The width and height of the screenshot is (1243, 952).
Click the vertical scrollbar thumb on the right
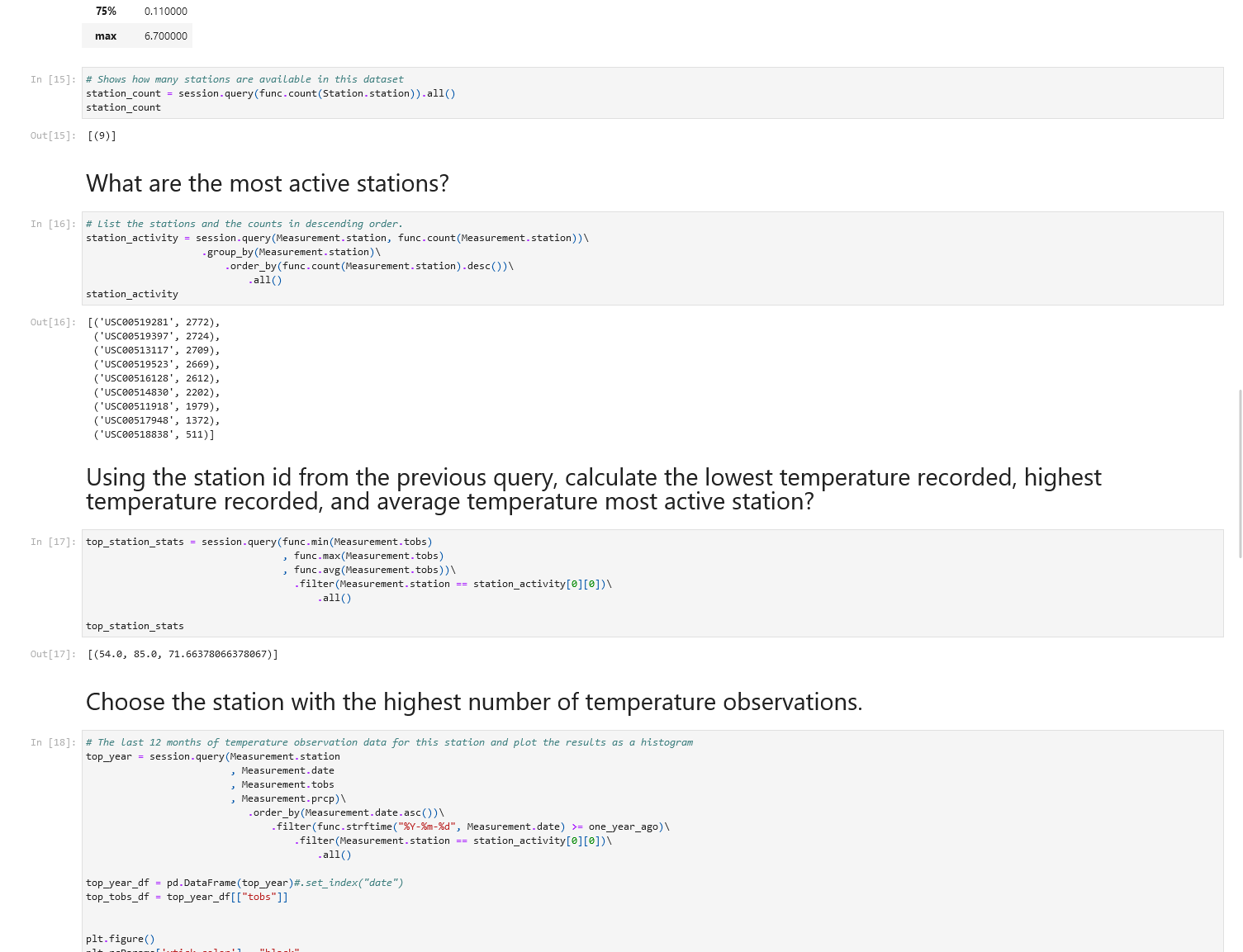[1241, 474]
